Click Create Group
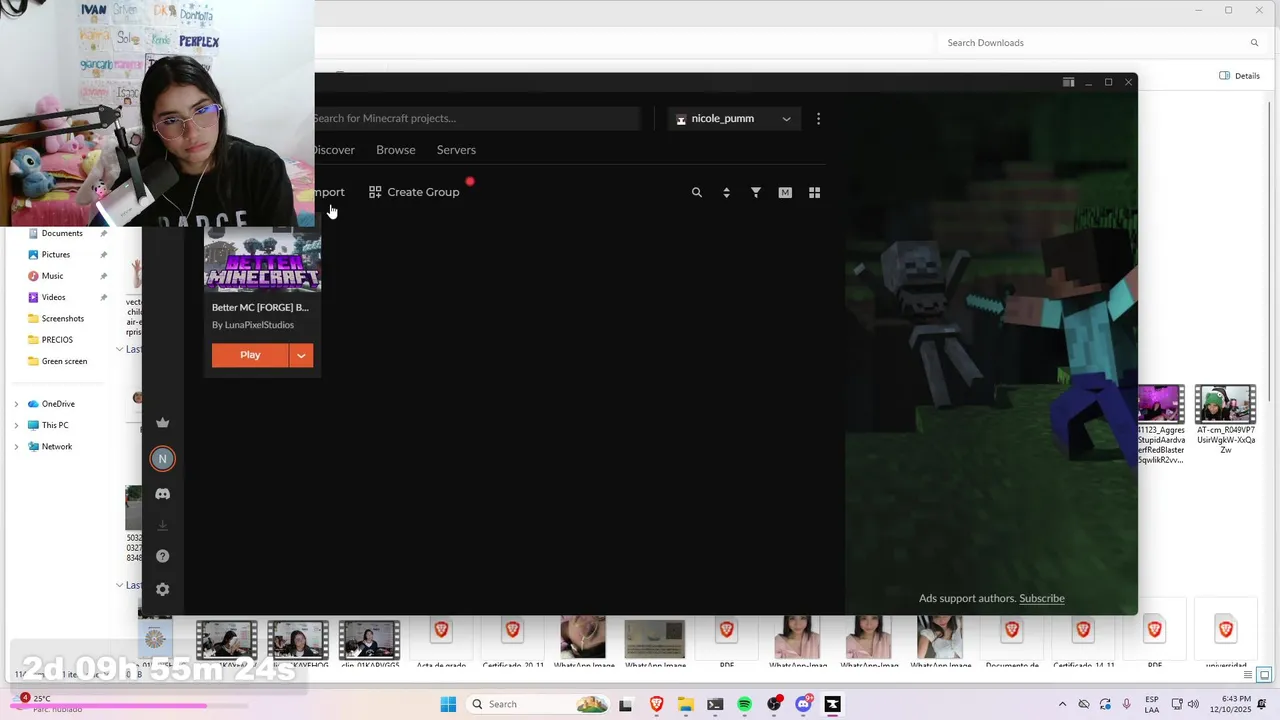1280x720 pixels. [x=414, y=192]
